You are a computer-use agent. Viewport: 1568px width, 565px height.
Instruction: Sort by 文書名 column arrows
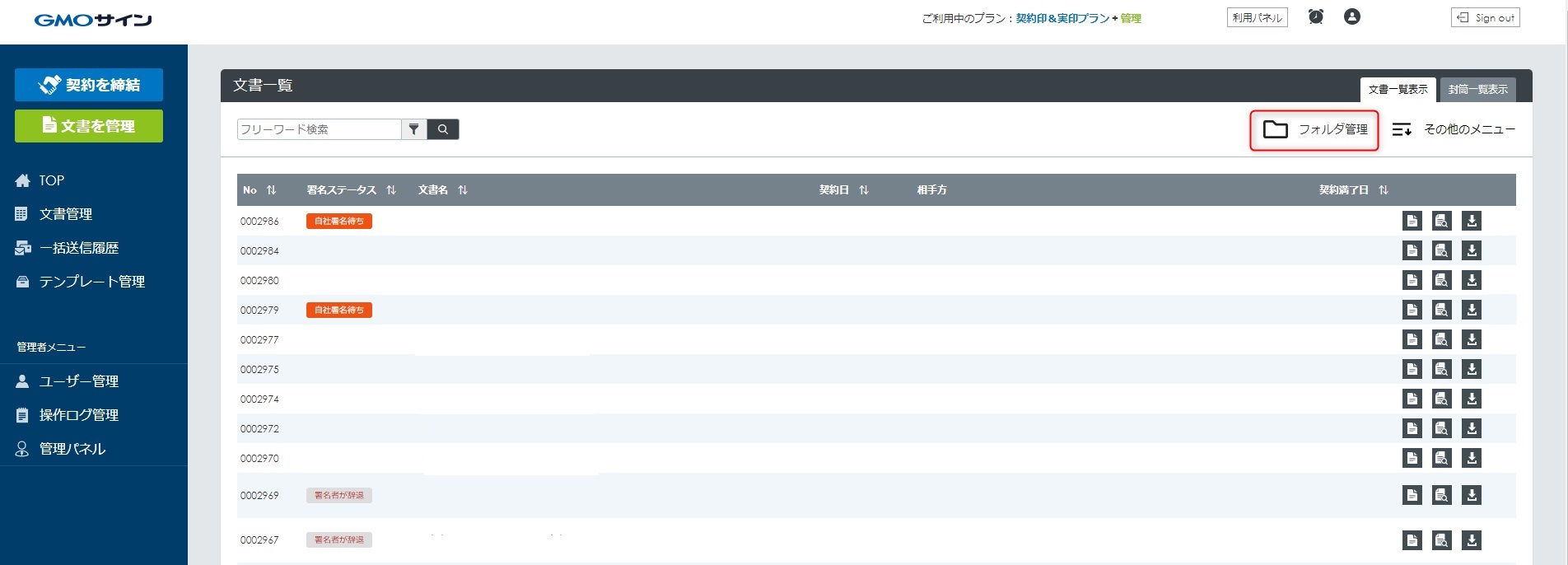(x=463, y=190)
